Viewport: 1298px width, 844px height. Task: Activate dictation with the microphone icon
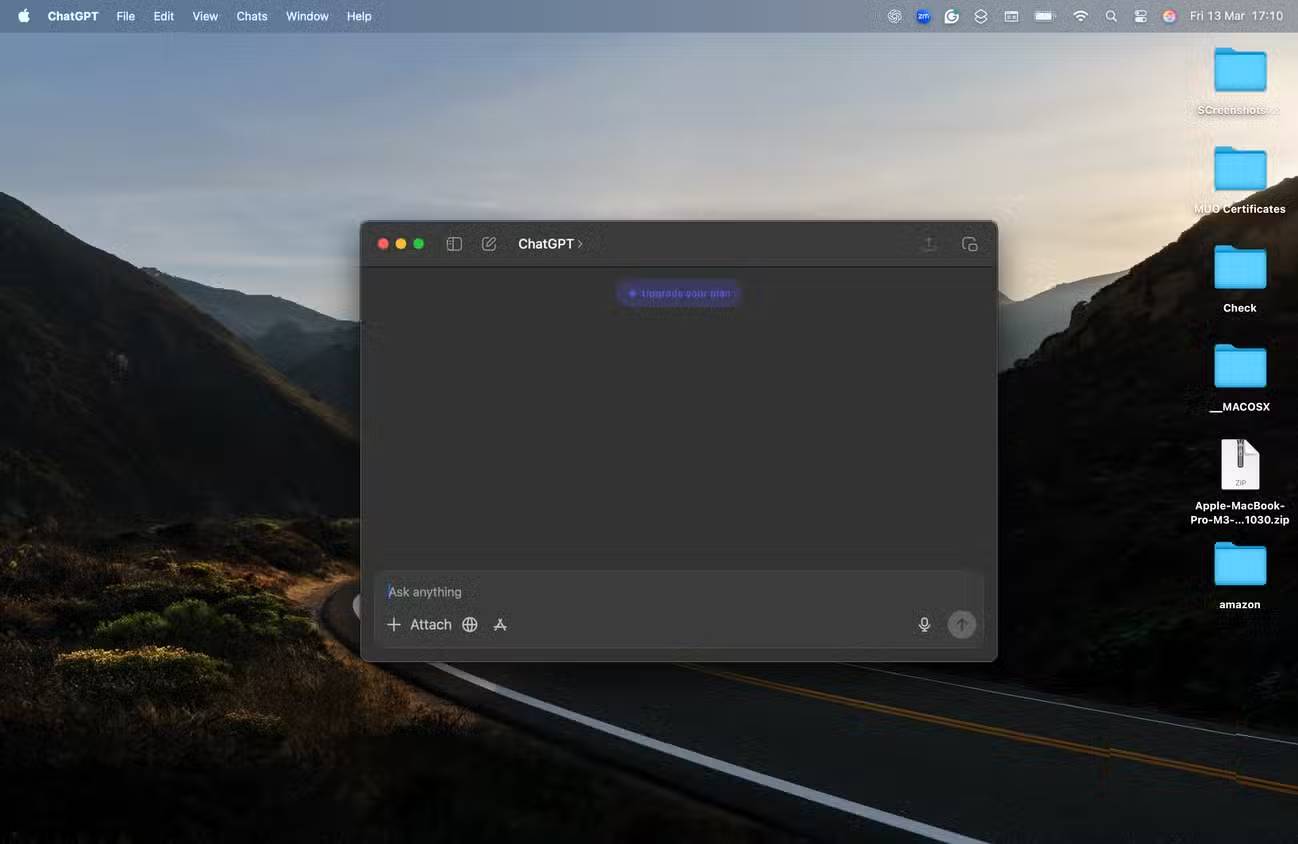tap(924, 624)
